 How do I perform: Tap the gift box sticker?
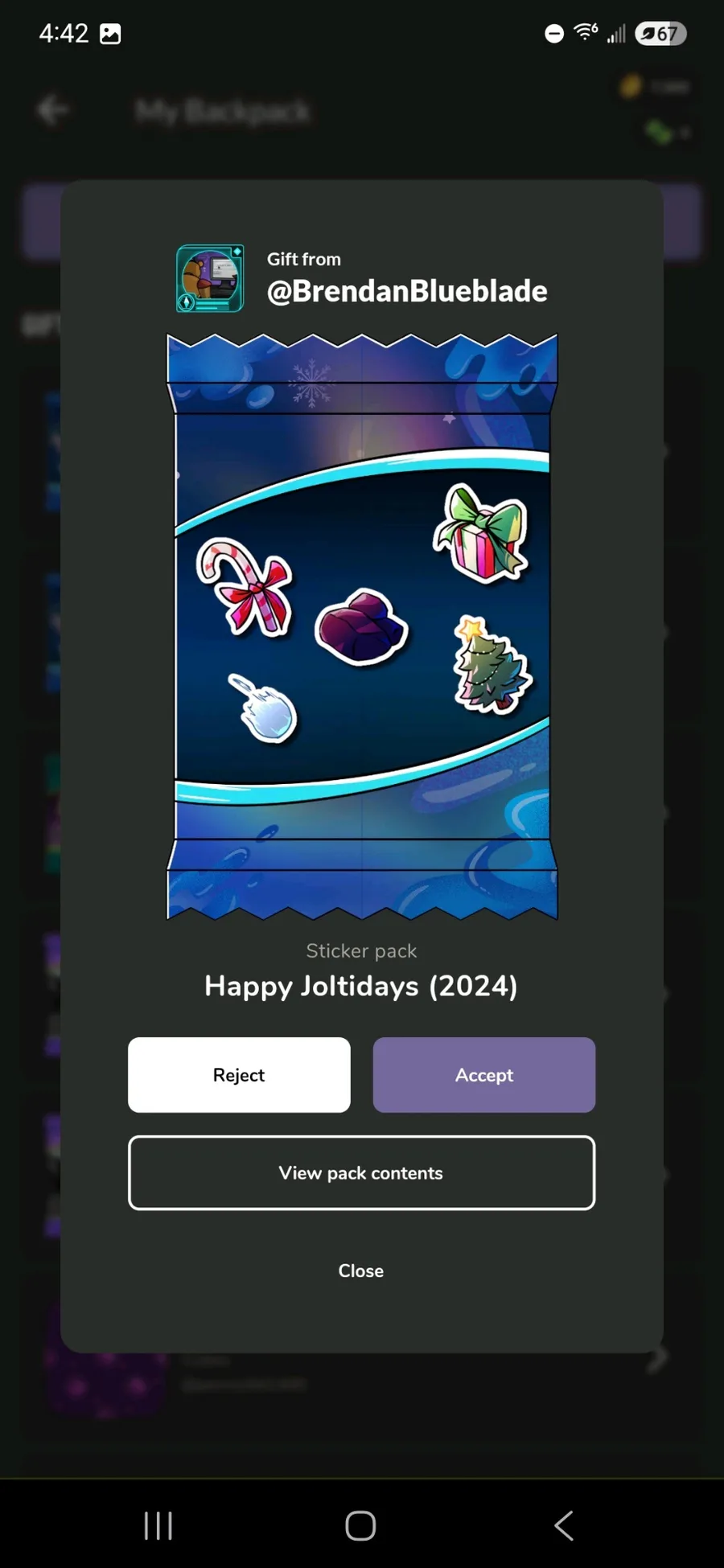click(x=481, y=533)
